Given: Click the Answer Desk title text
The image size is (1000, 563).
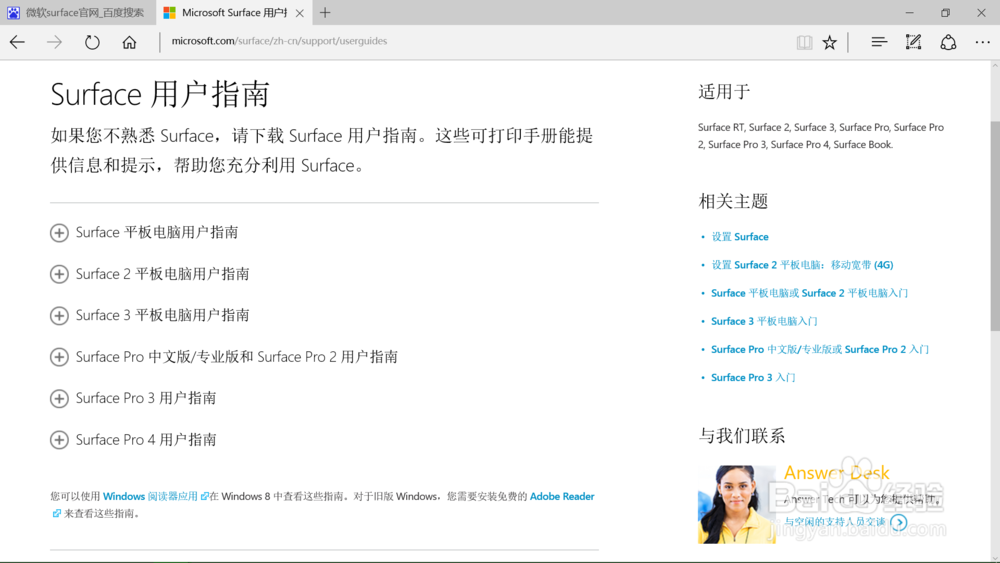Looking at the screenshot, I should tap(836, 472).
